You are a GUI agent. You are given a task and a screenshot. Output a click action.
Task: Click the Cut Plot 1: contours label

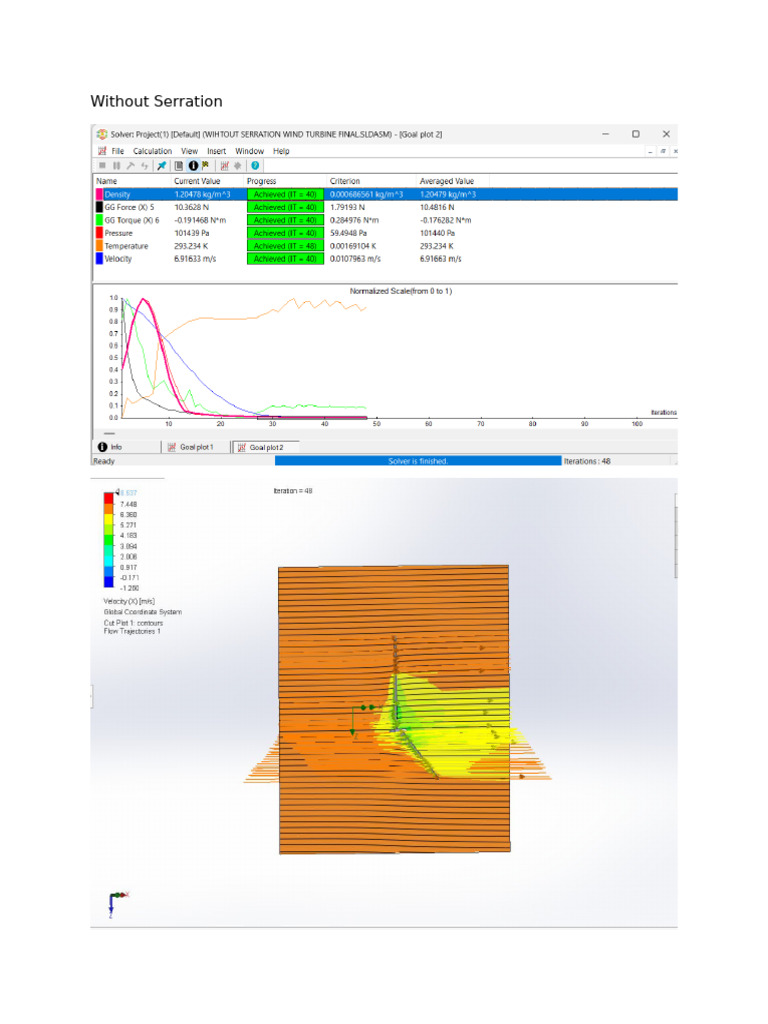click(133, 623)
